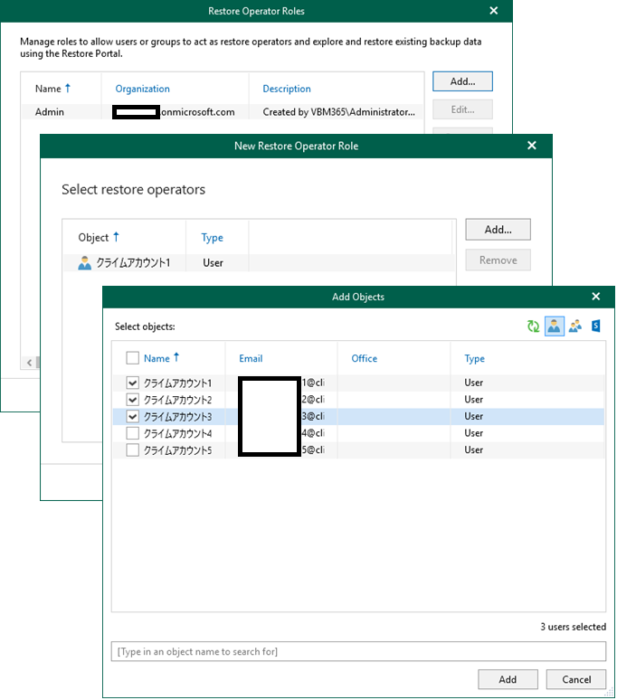
Task: Sort objects by the Type column header
Action: click(x=474, y=358)
